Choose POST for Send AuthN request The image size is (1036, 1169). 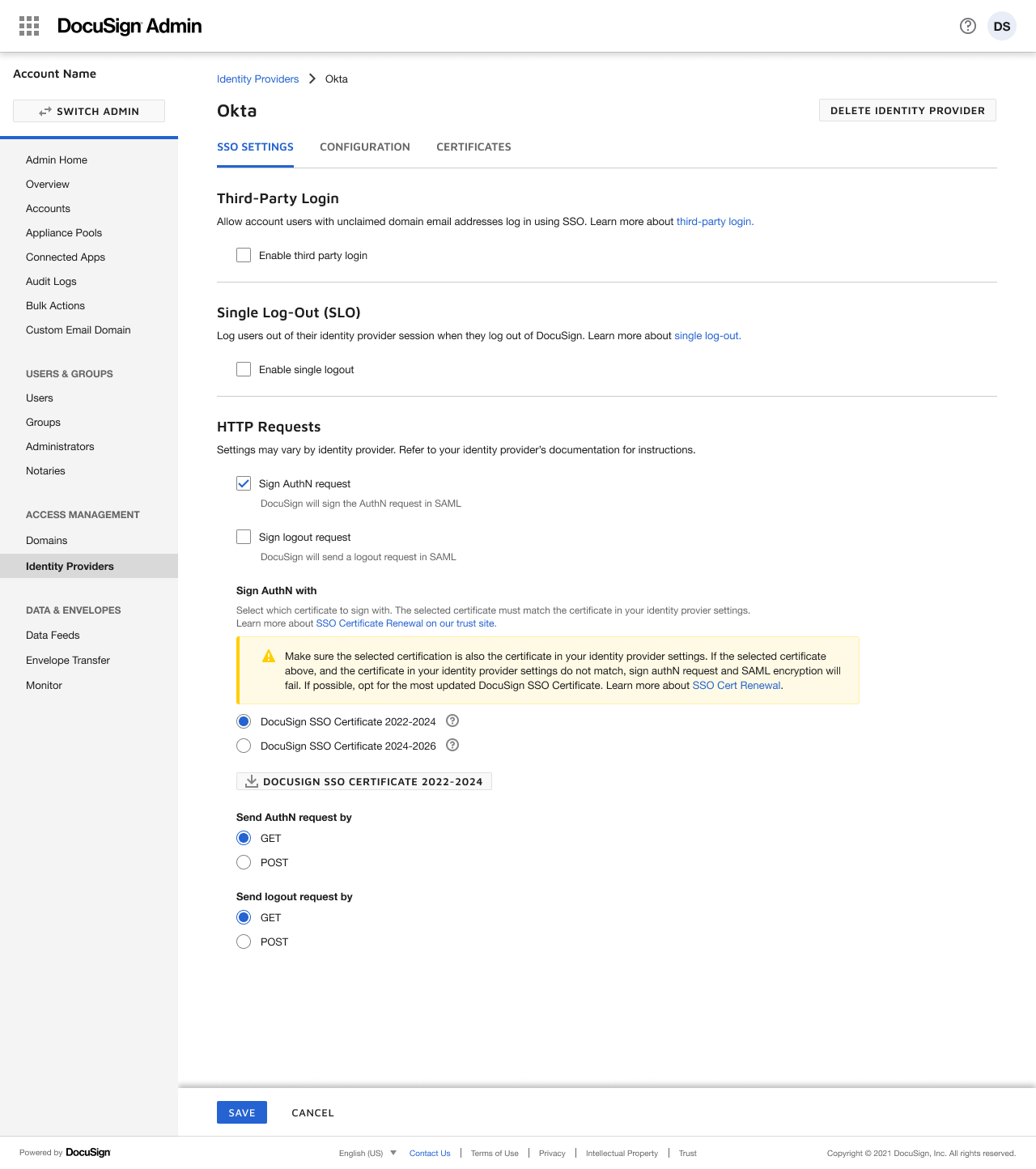coord(244,862)
